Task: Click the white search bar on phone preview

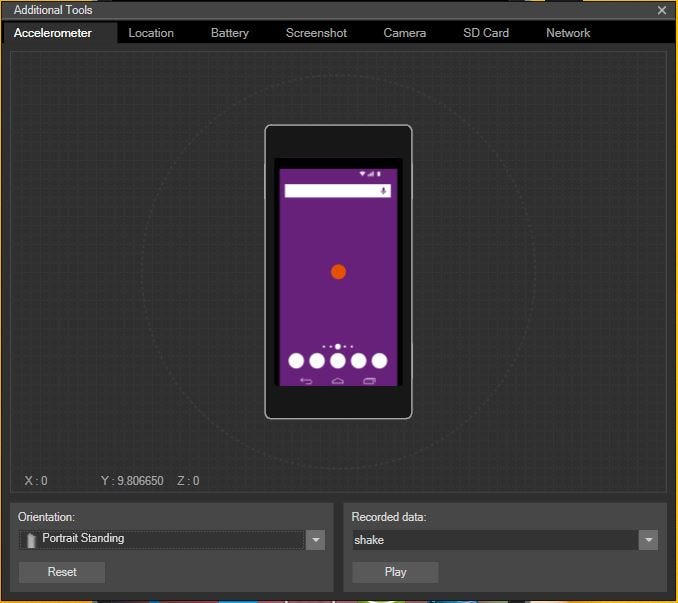Action: point(332,191)
